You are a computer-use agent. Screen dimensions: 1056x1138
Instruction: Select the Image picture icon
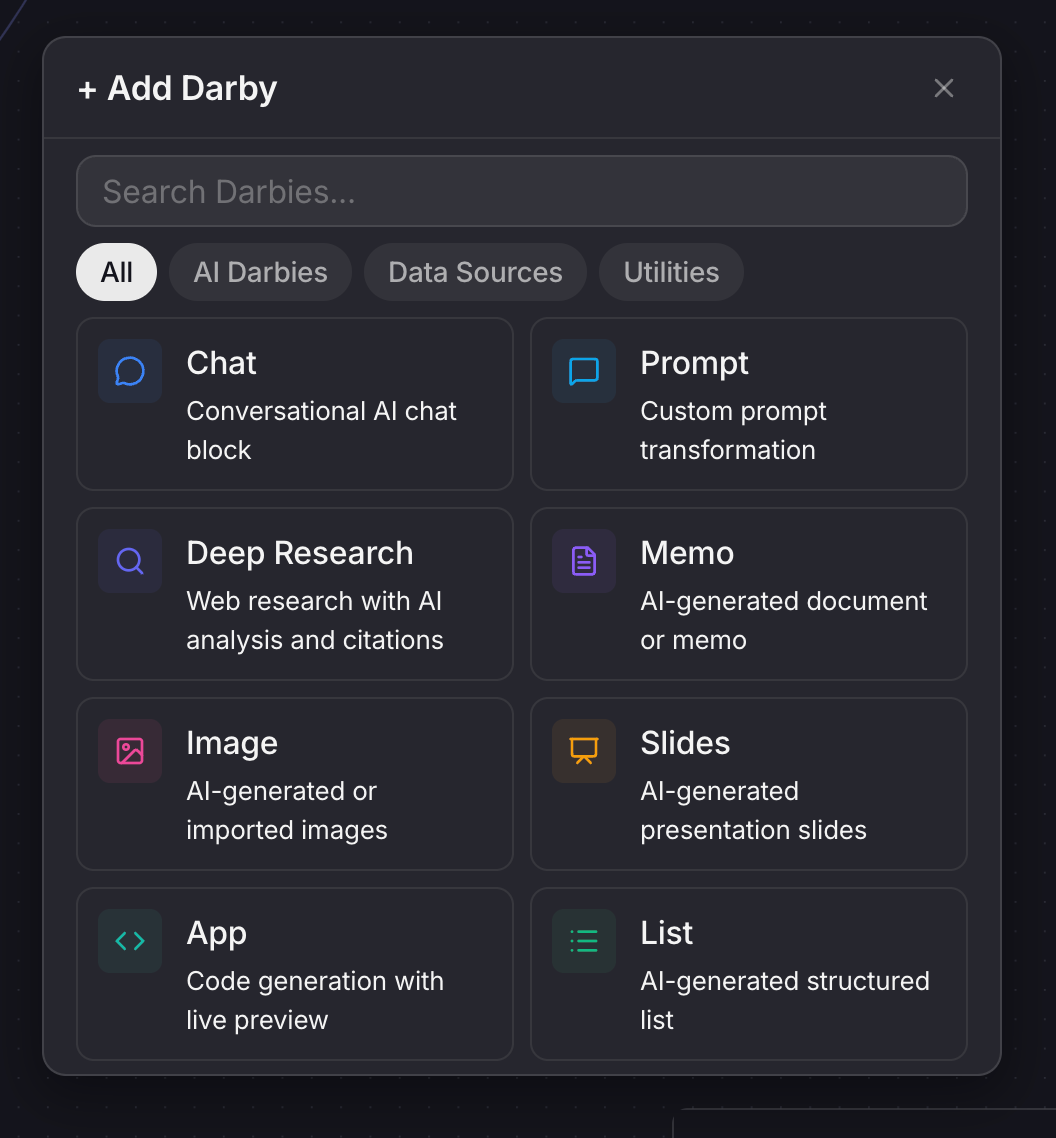(x=130, y=751)
